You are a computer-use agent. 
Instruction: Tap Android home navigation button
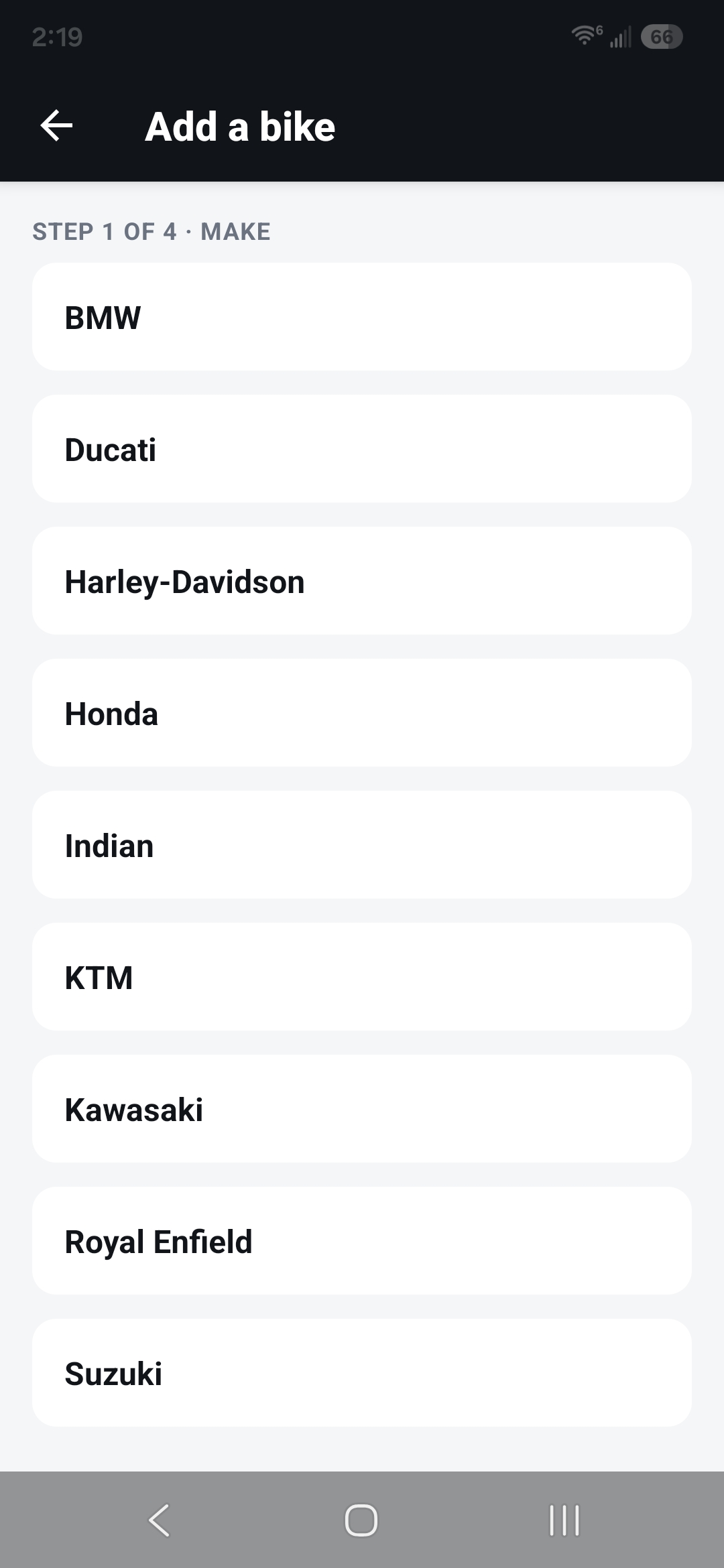(x=361, y=1520)
